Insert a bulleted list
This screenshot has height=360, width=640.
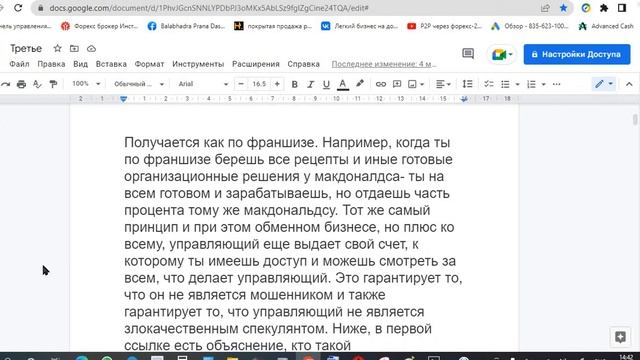point(505,84)
